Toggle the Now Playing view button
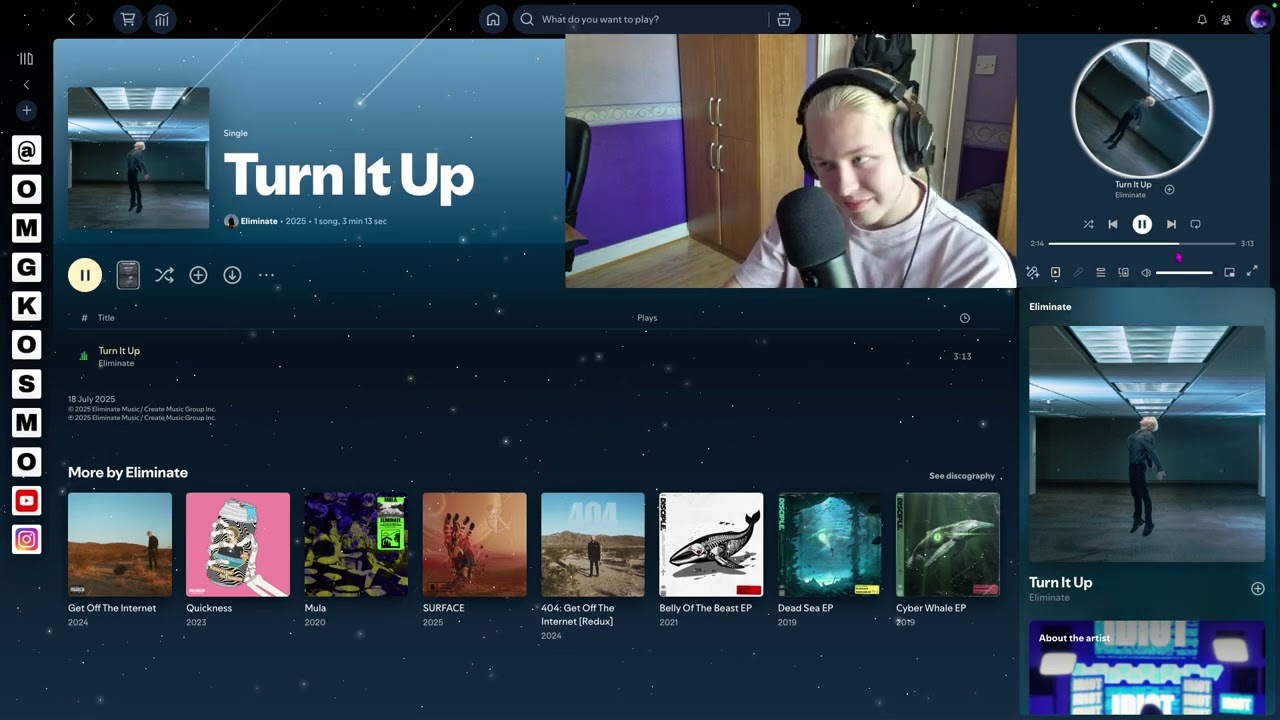Screen dimensions: 1280x720 point(1055,272)
